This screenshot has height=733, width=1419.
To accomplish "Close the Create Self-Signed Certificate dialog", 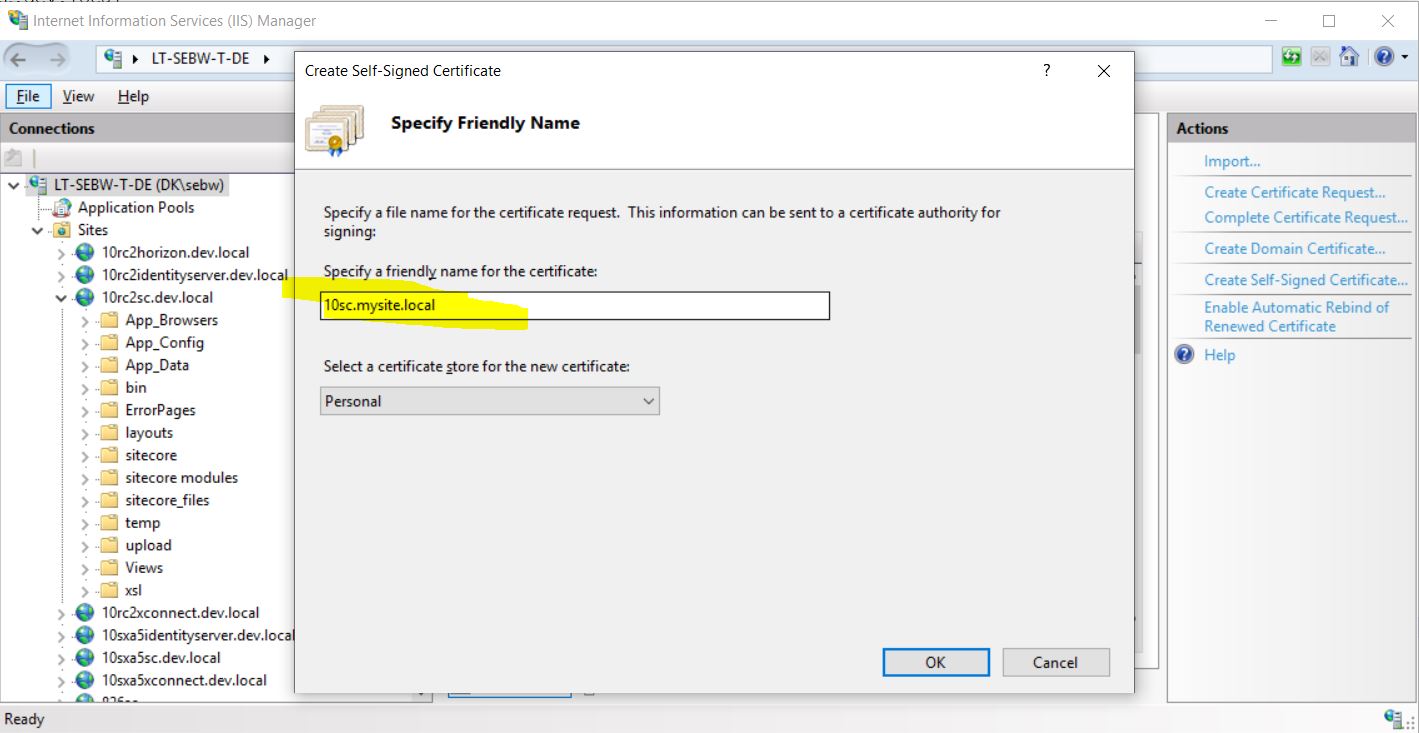I will click(x=1104, y=71).
